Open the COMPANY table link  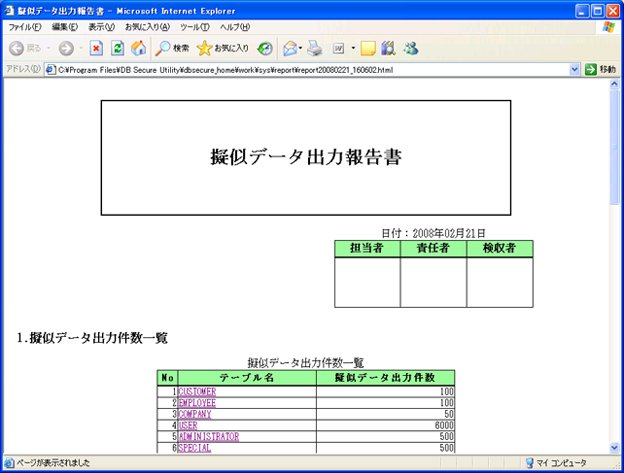(x=195, y=414)
